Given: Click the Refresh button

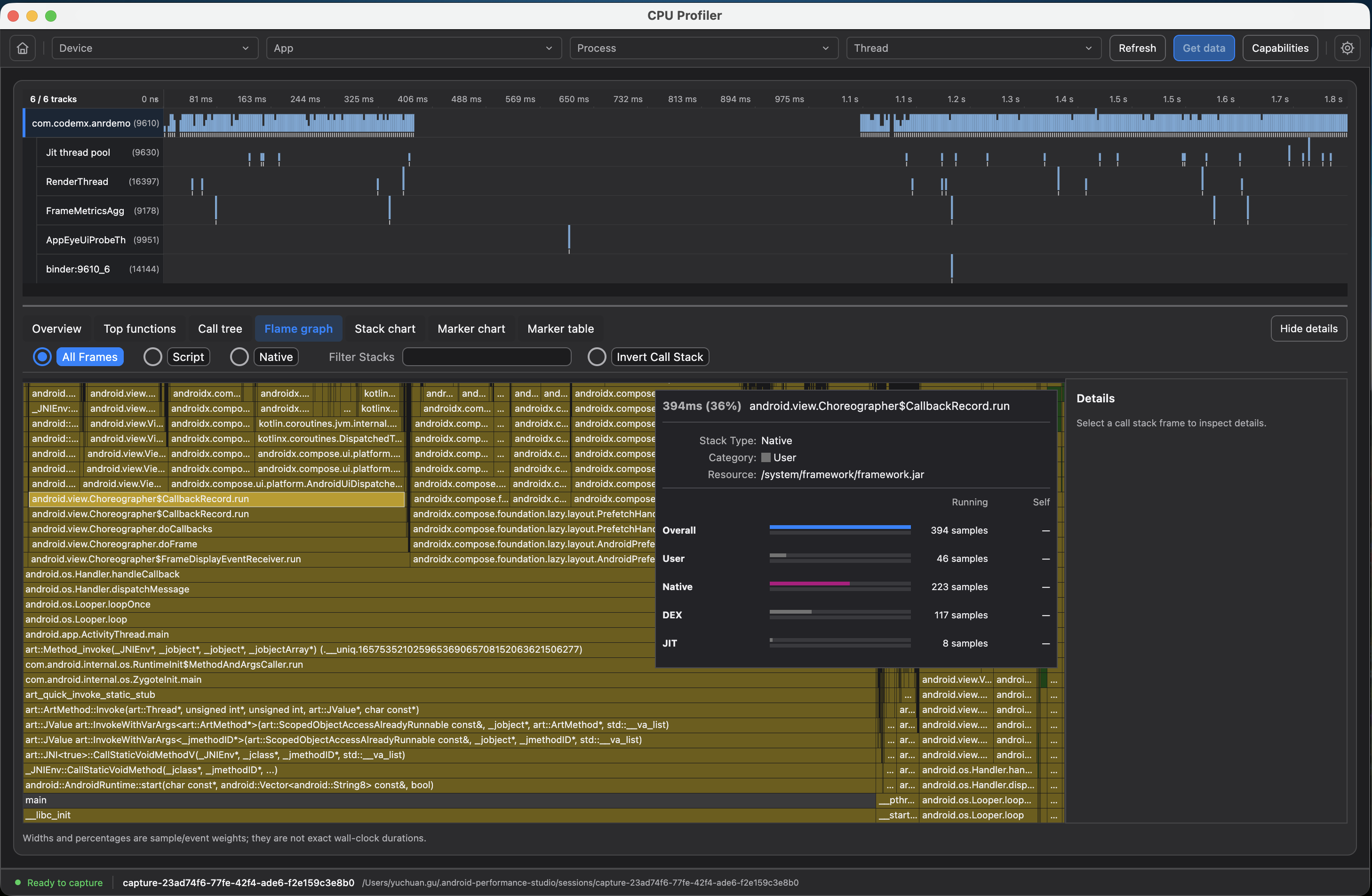Looking at the screenshot, I should point(1137,48).
